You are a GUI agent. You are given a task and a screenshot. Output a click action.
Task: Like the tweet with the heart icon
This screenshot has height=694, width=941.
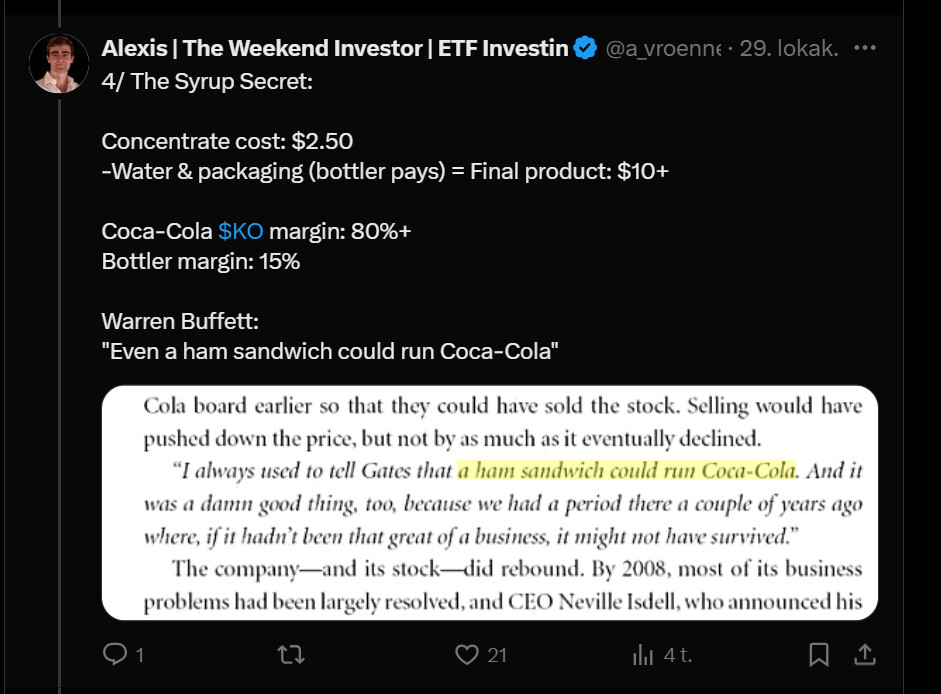[466, 655]
